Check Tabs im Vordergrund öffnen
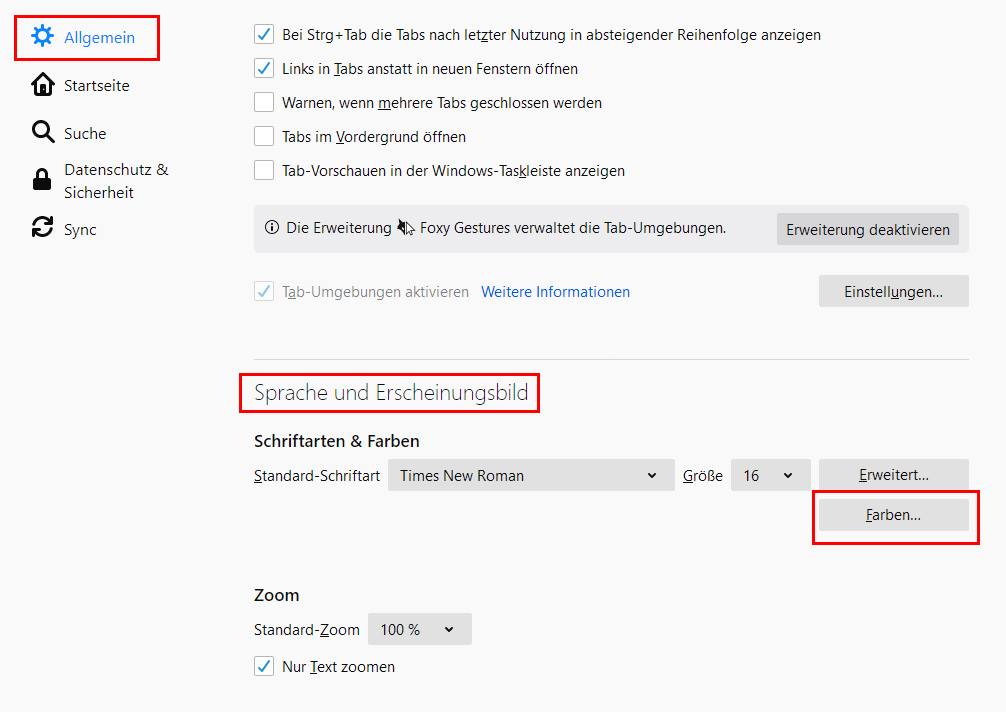 pyautogui.click(x=264, y=137)
